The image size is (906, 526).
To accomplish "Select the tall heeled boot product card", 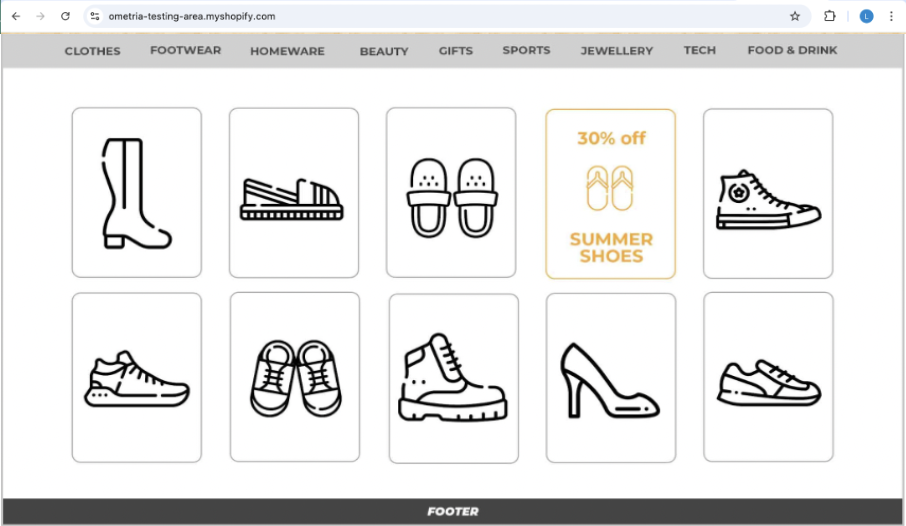I will pos(137,192).
